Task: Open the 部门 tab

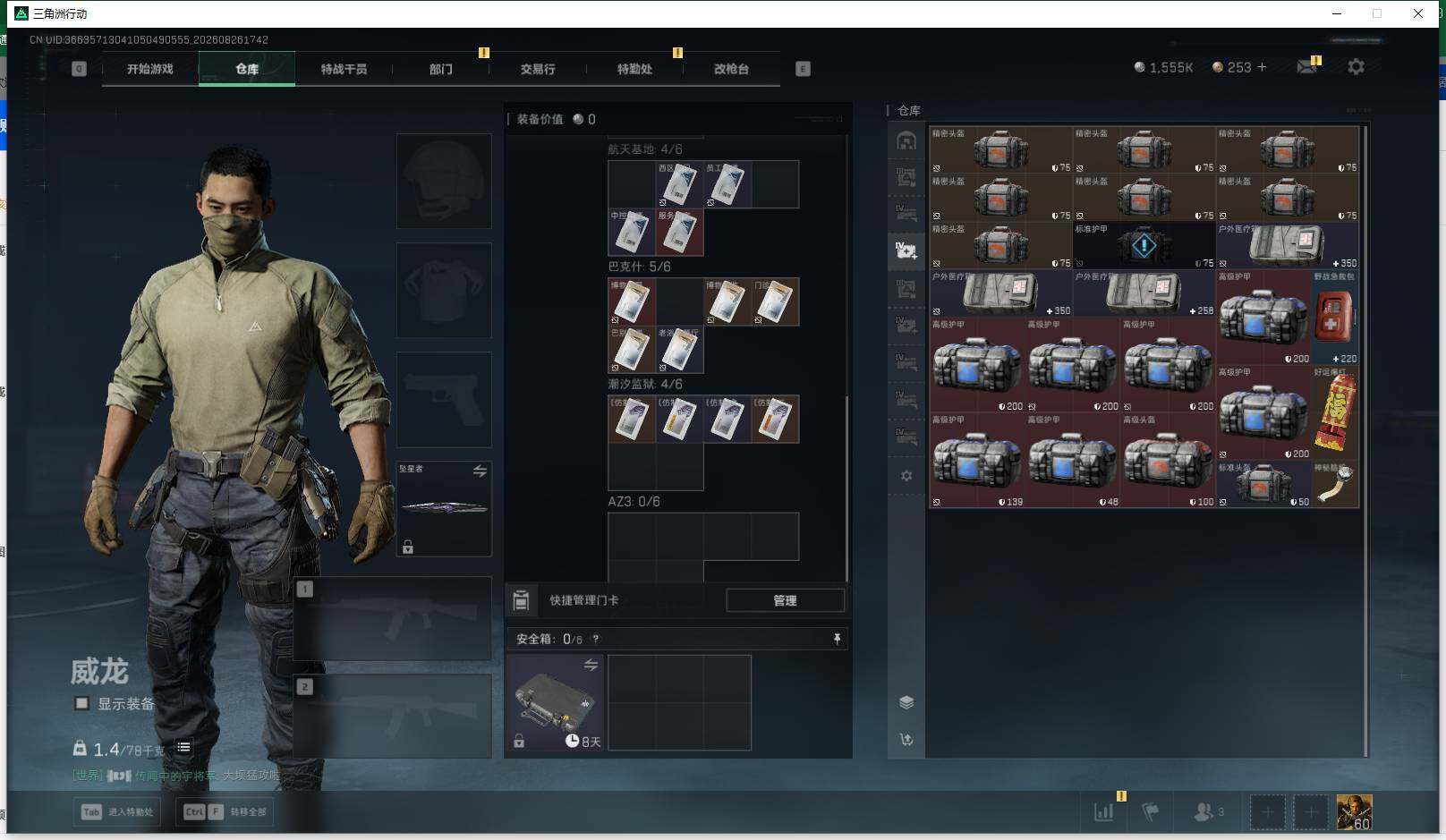Action: tap(440, 69)
